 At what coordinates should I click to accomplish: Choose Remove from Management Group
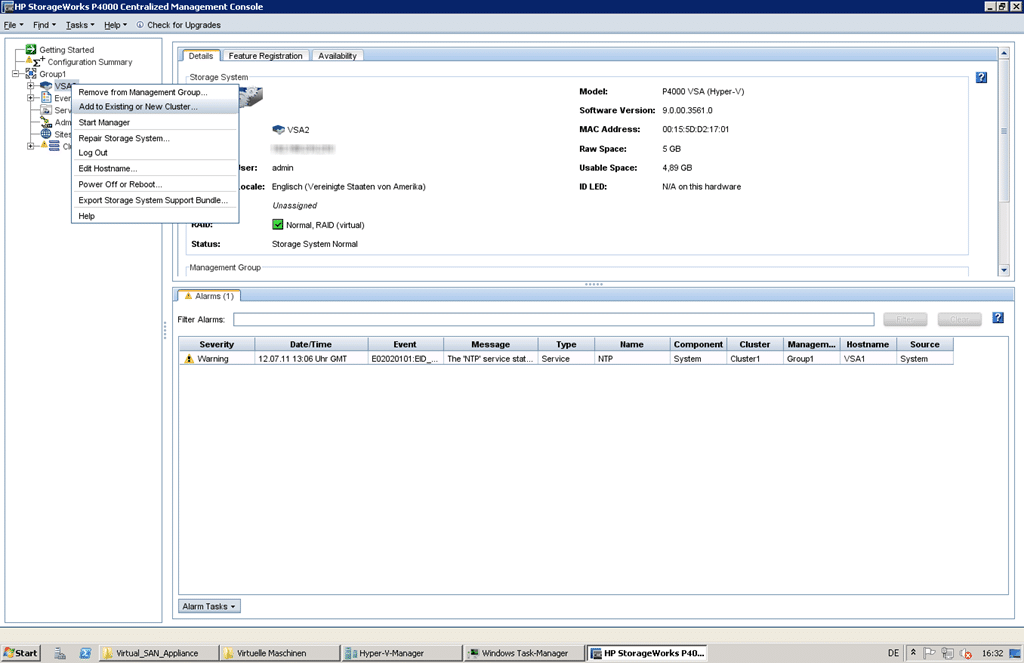coord(155,92)
